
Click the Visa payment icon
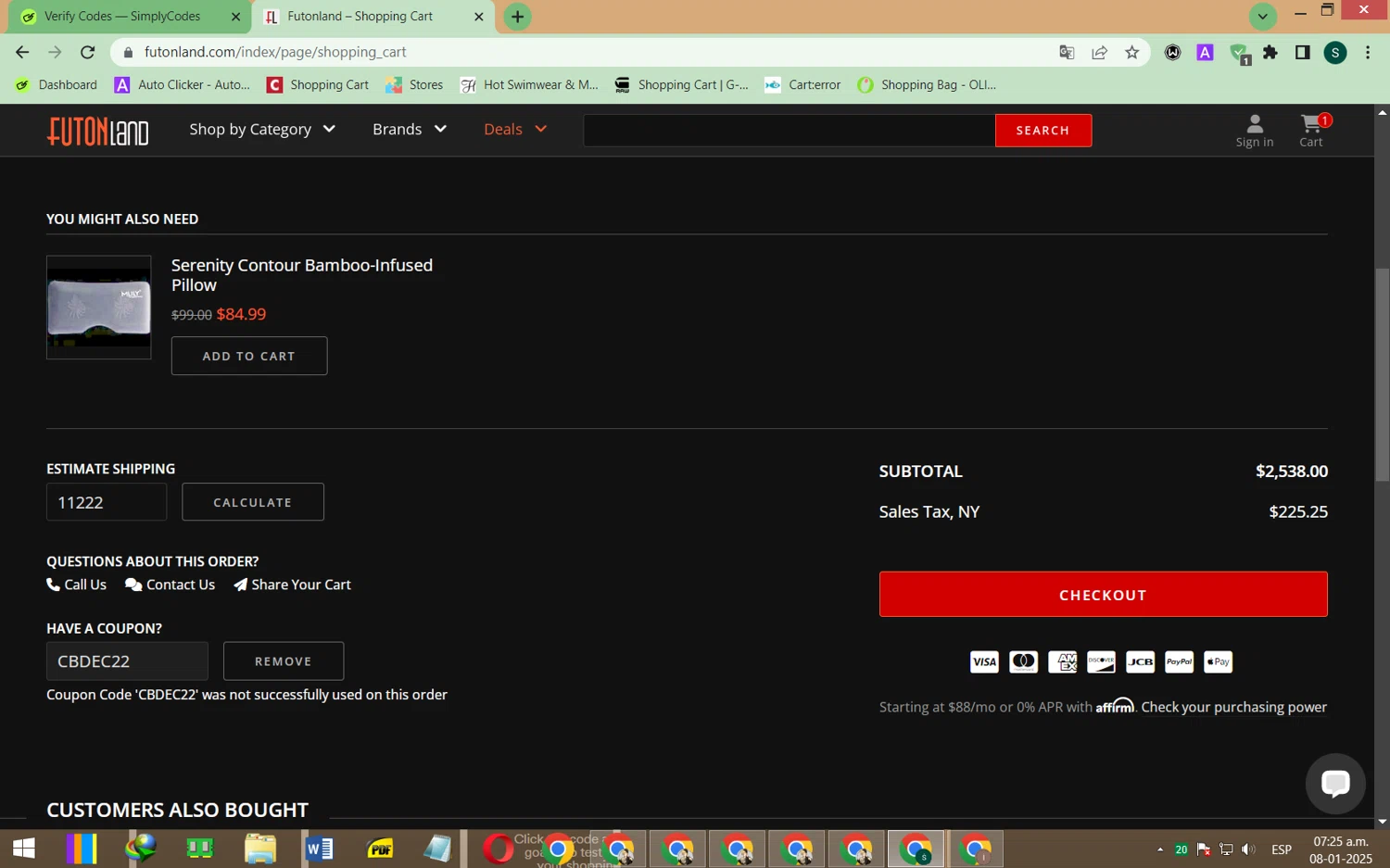click(x=984, y=661)
